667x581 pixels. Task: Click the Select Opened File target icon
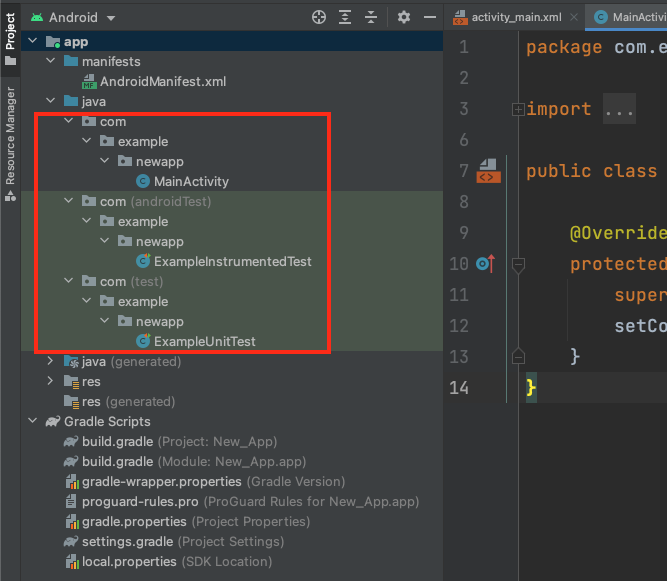[x=319, y=17]
